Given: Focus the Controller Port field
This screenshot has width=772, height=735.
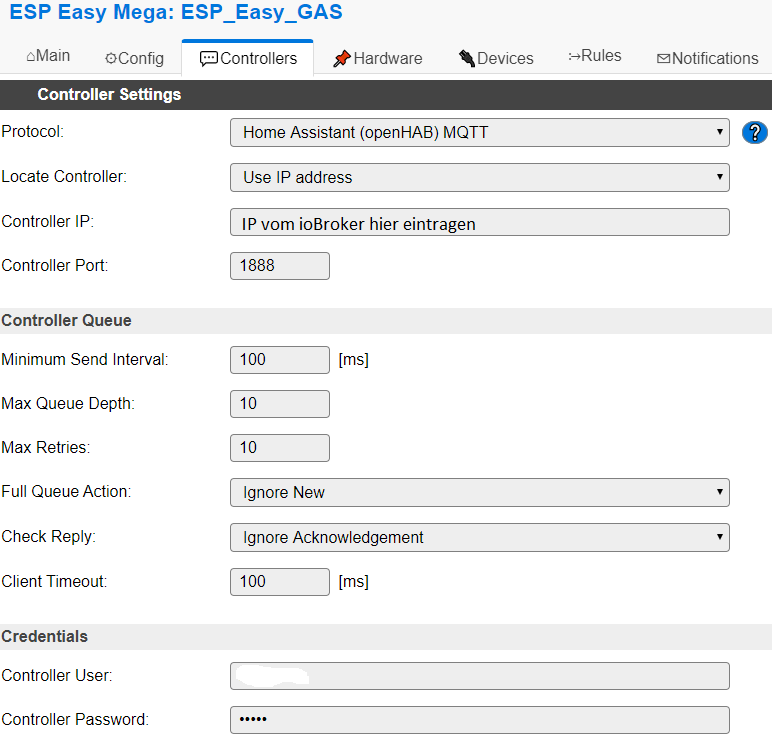Looking at the screenshot, I should click(x=279, y=266).
